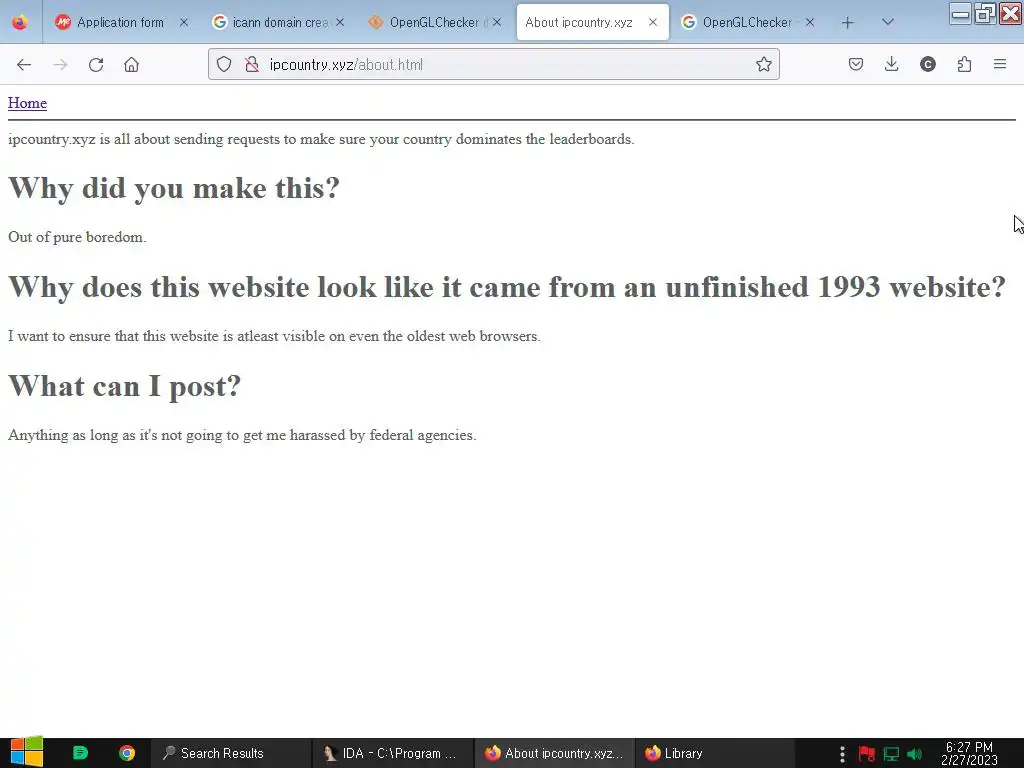Follow the Home link
The height and width of the screenshot is (768, 1024).
pyautogui.click(x=27, y=103)
